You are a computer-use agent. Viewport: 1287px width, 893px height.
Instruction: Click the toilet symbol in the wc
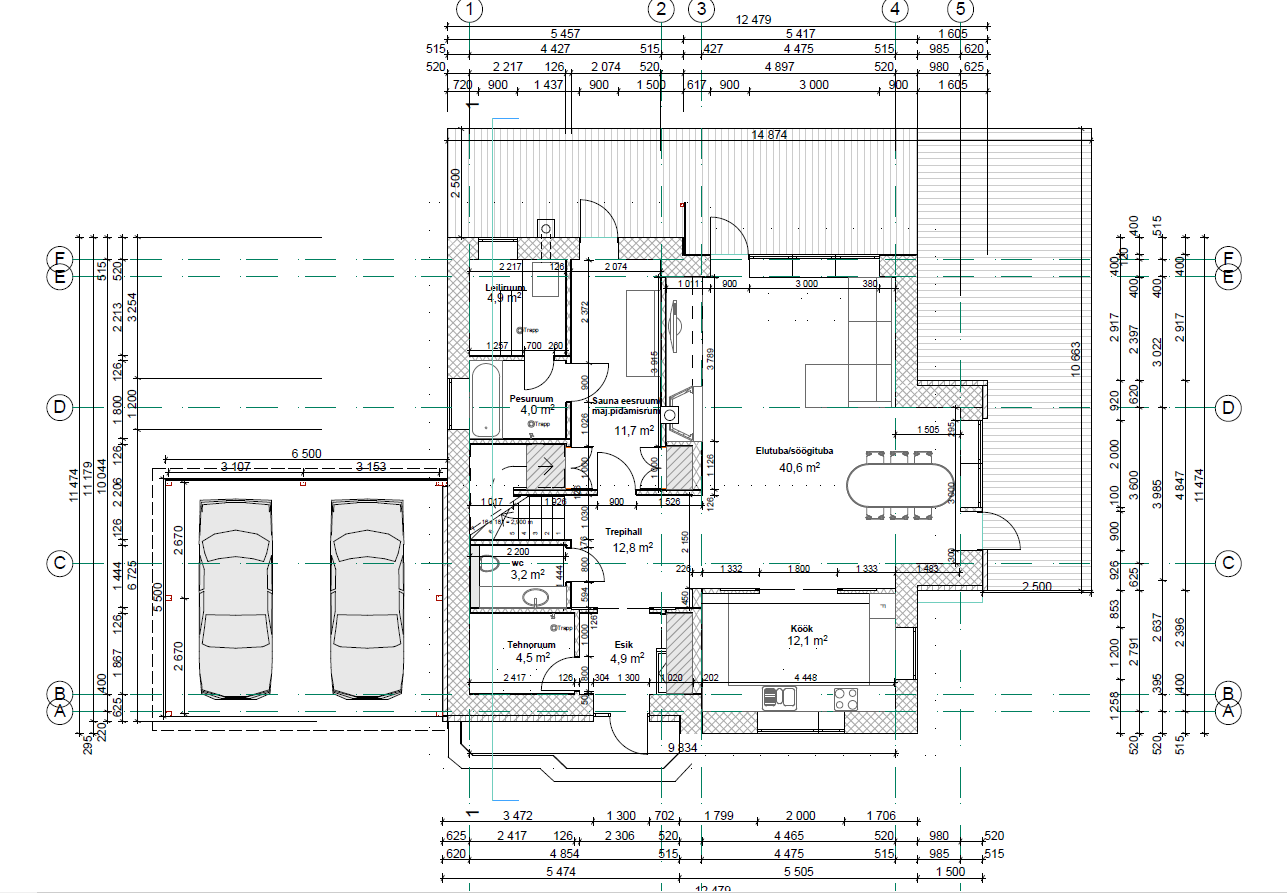point(489,564)
